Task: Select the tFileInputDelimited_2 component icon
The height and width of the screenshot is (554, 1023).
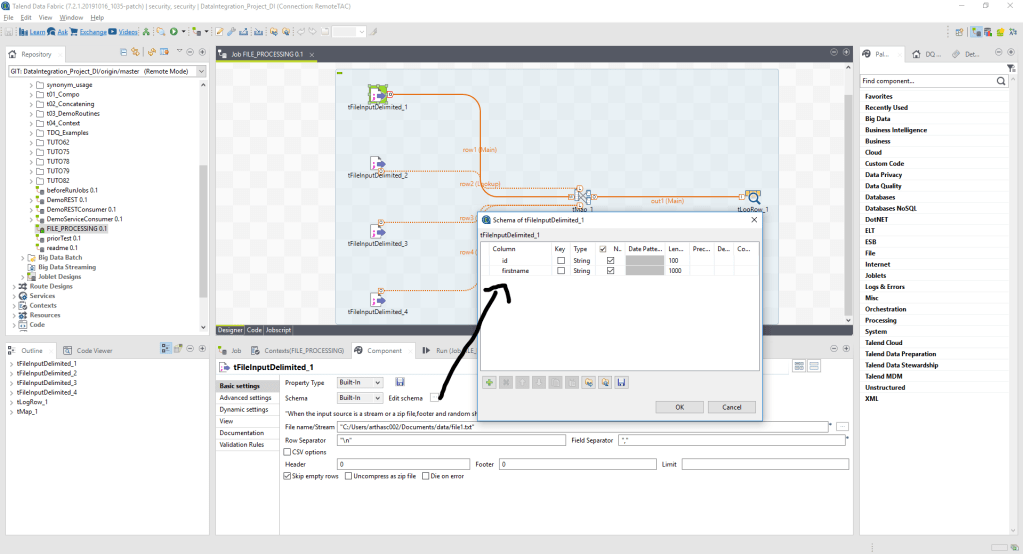Action: click(x=377, y=163)
